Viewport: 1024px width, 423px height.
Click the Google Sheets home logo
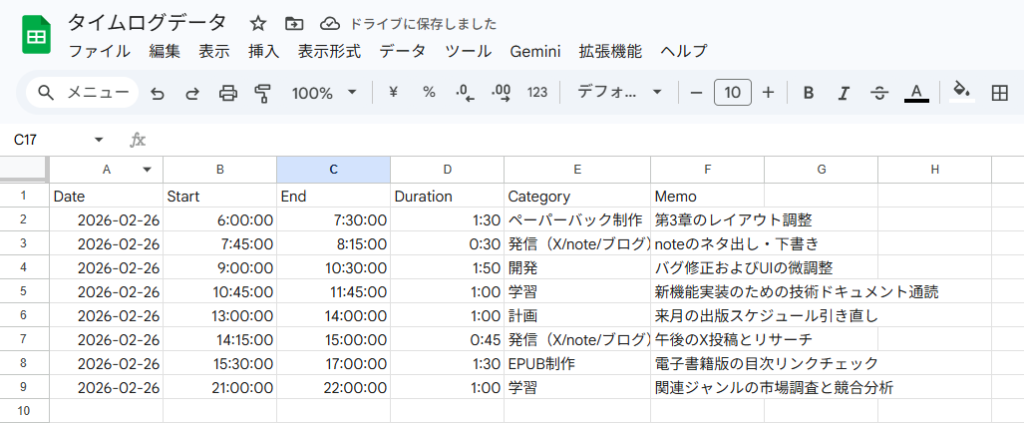(37, 36)
